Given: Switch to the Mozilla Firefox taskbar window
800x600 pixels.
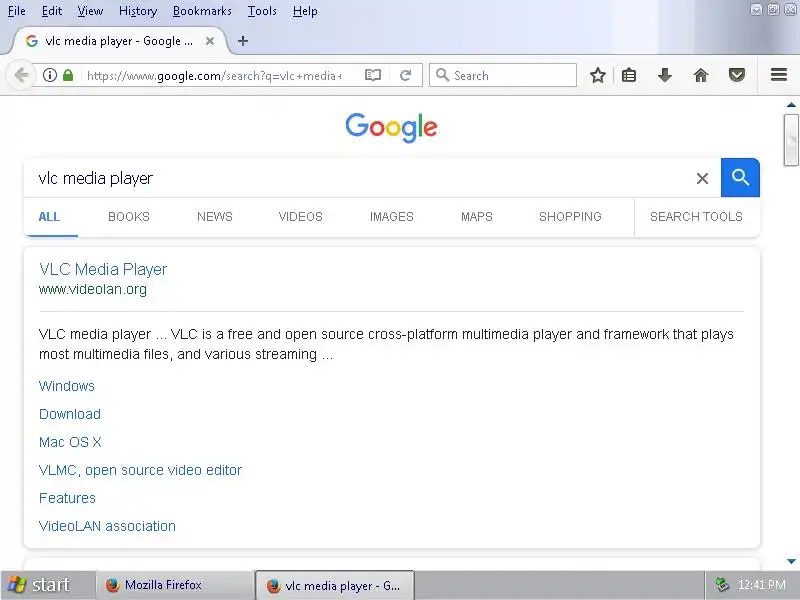Looking at the screenshot, I should [x=174, y=585].
